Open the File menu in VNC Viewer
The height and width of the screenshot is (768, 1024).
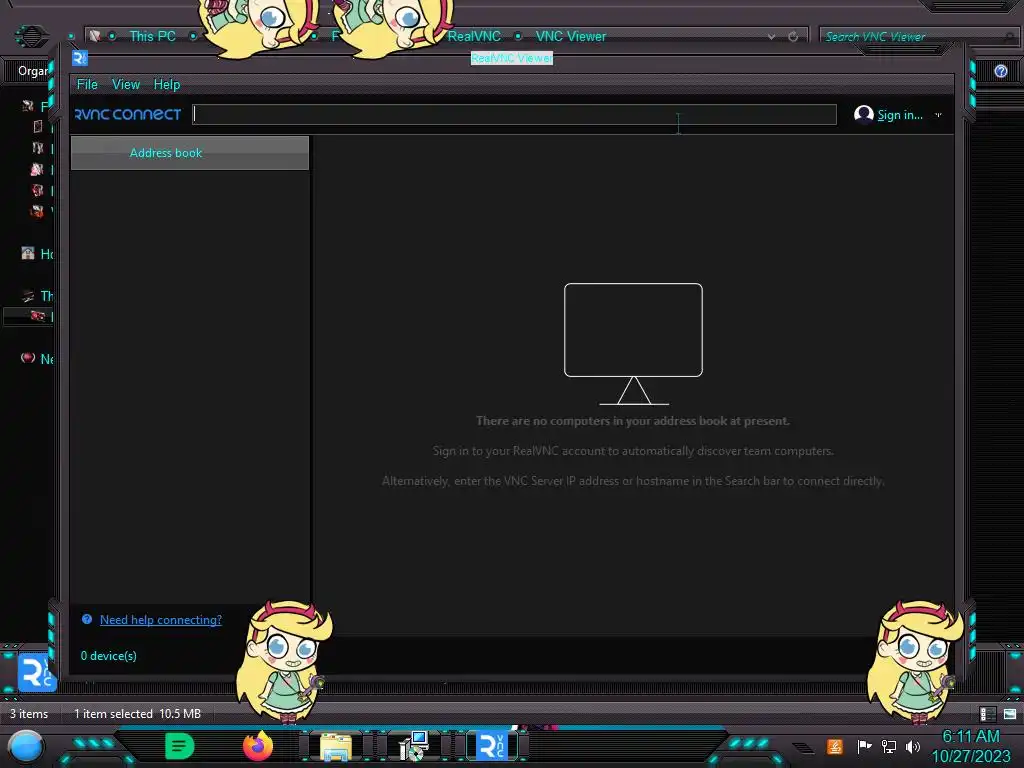pyautogui.click(x=87, y=84)
